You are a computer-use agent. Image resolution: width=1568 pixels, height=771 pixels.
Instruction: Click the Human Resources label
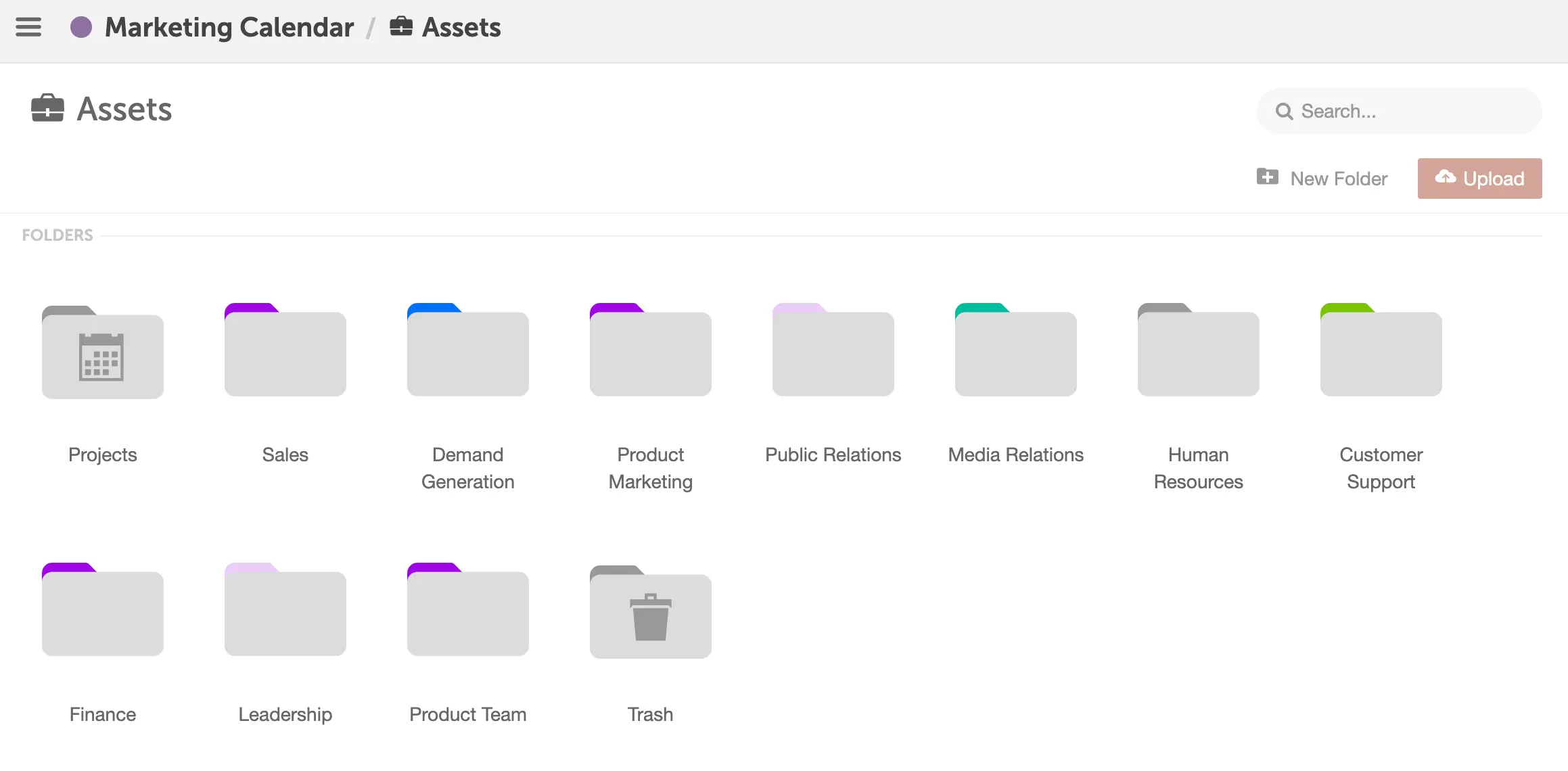click(1199, 468)
